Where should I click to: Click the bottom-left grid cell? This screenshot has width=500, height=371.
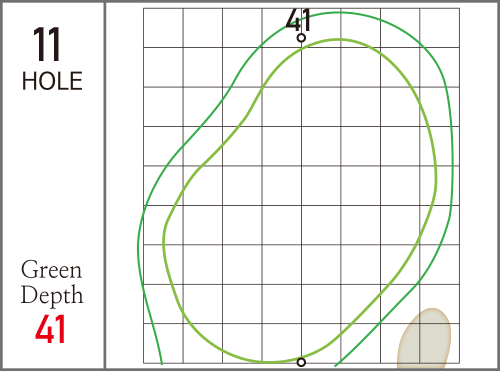point(163,343)
